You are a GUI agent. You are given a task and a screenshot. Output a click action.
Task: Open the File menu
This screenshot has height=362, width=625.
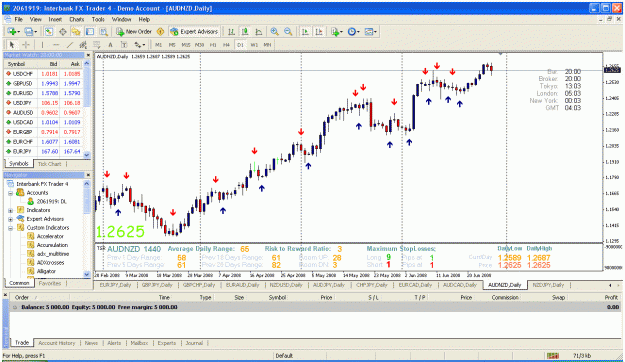point(18,19)
